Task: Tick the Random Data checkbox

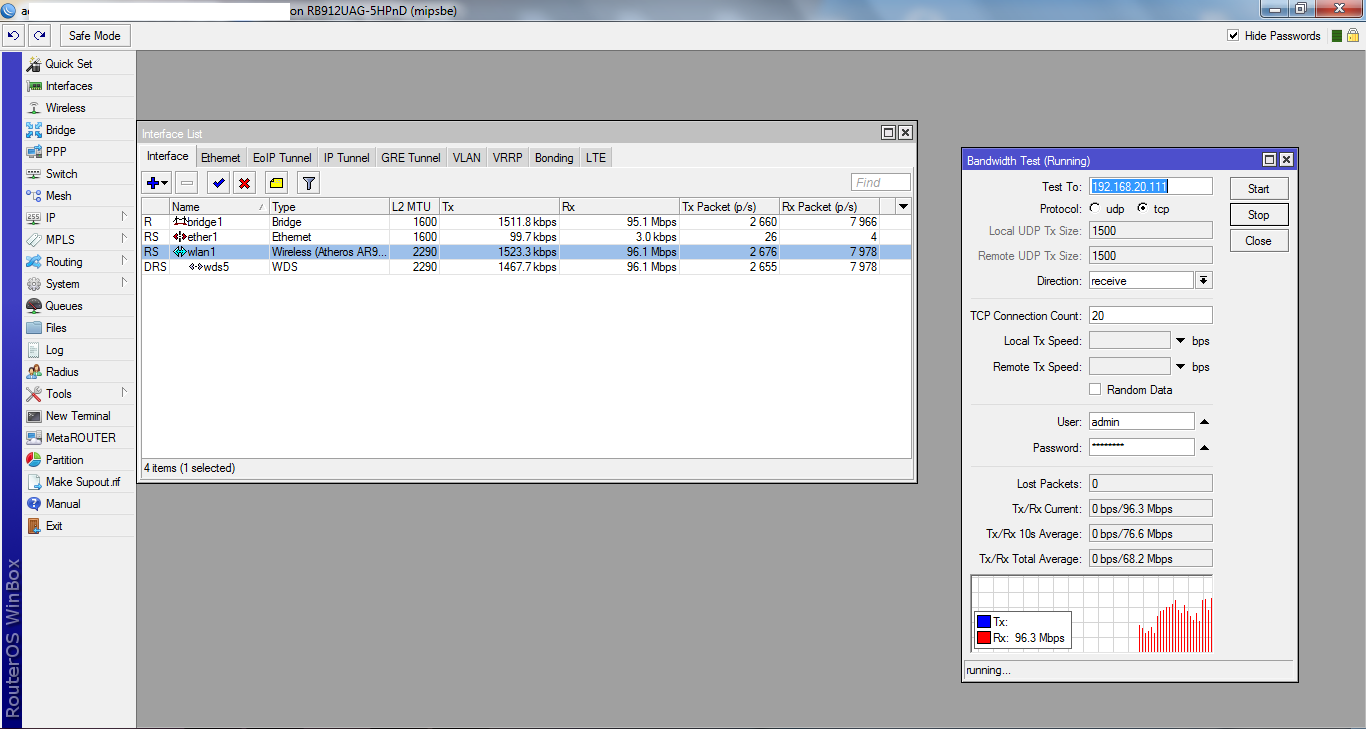Action: click(x=1096, y=390)
